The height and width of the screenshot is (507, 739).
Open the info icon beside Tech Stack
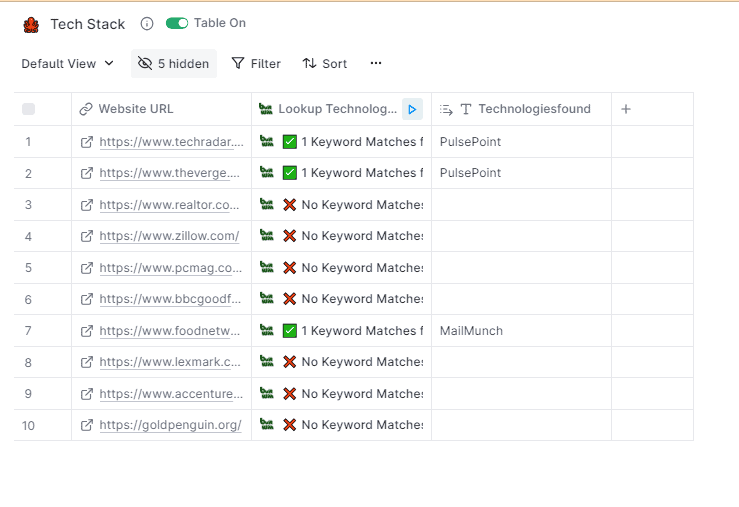click(147, 24)
